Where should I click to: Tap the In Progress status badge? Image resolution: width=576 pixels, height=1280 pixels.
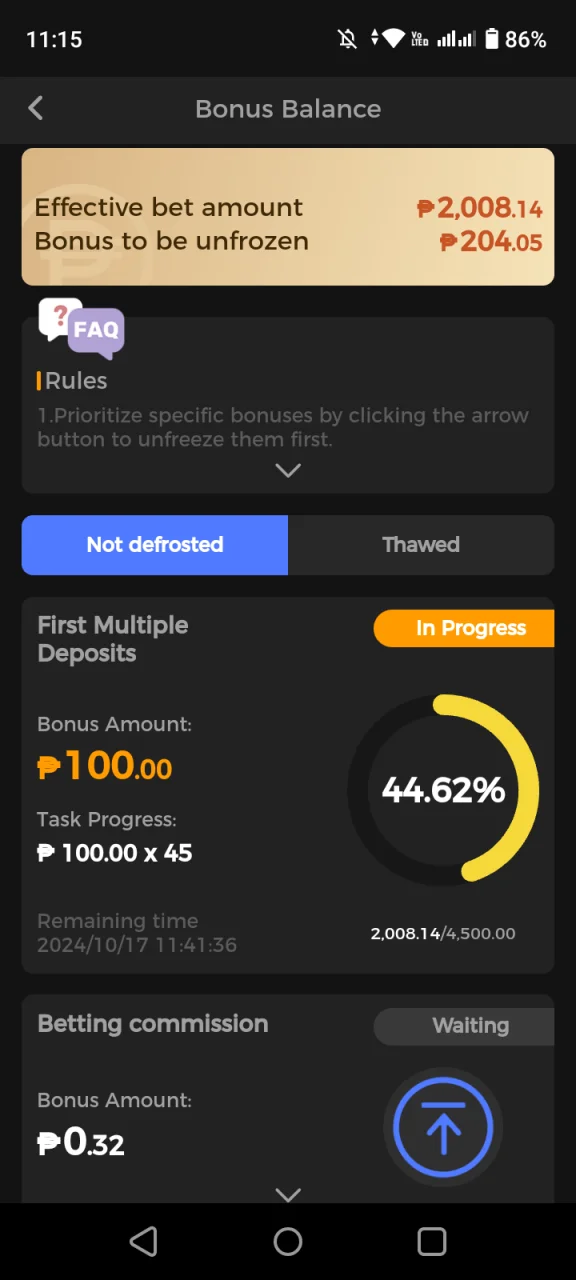(x=464, y=628)
